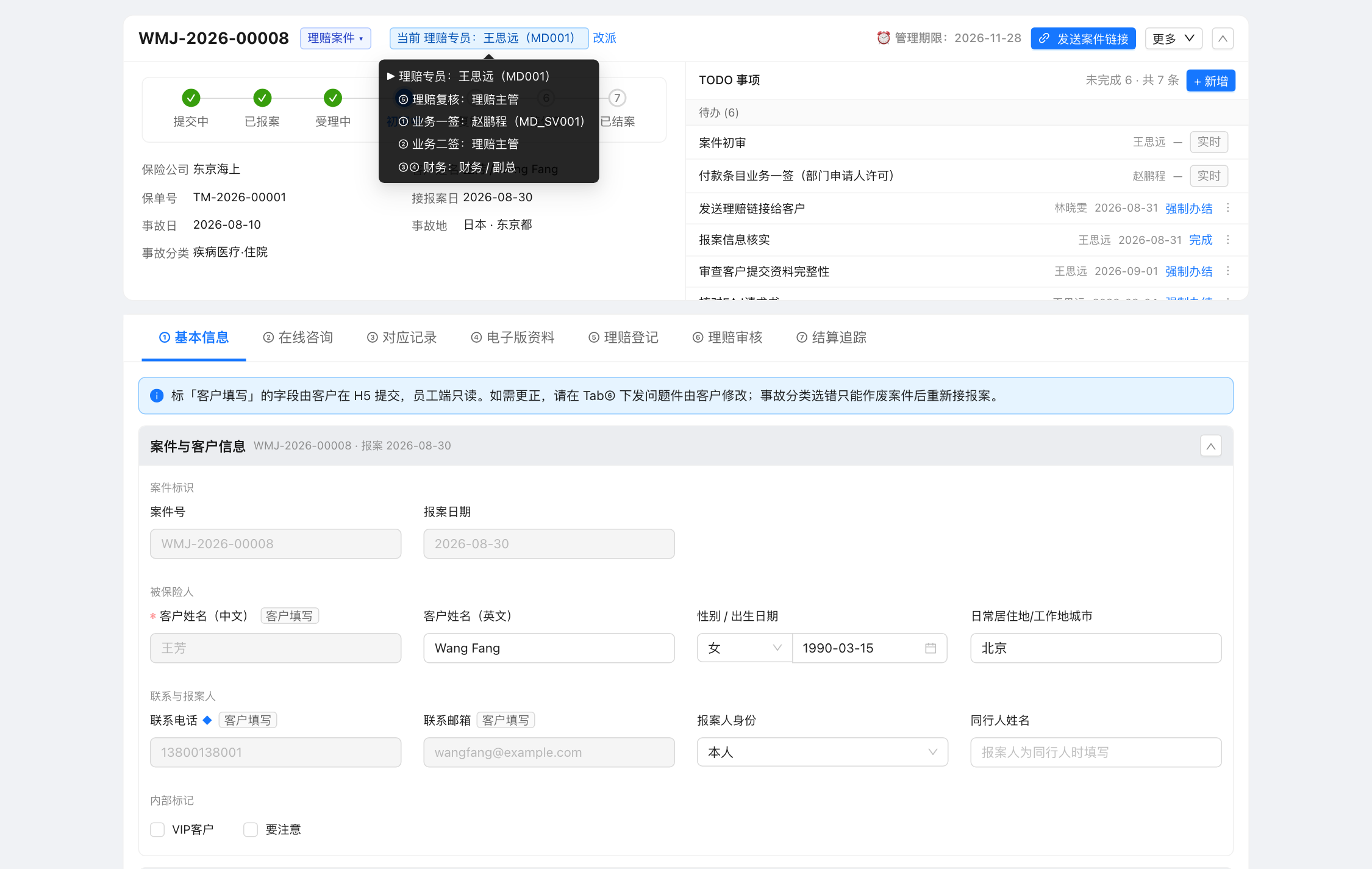
Task: Collapse the case header panel chevron
Action: 1223,38
